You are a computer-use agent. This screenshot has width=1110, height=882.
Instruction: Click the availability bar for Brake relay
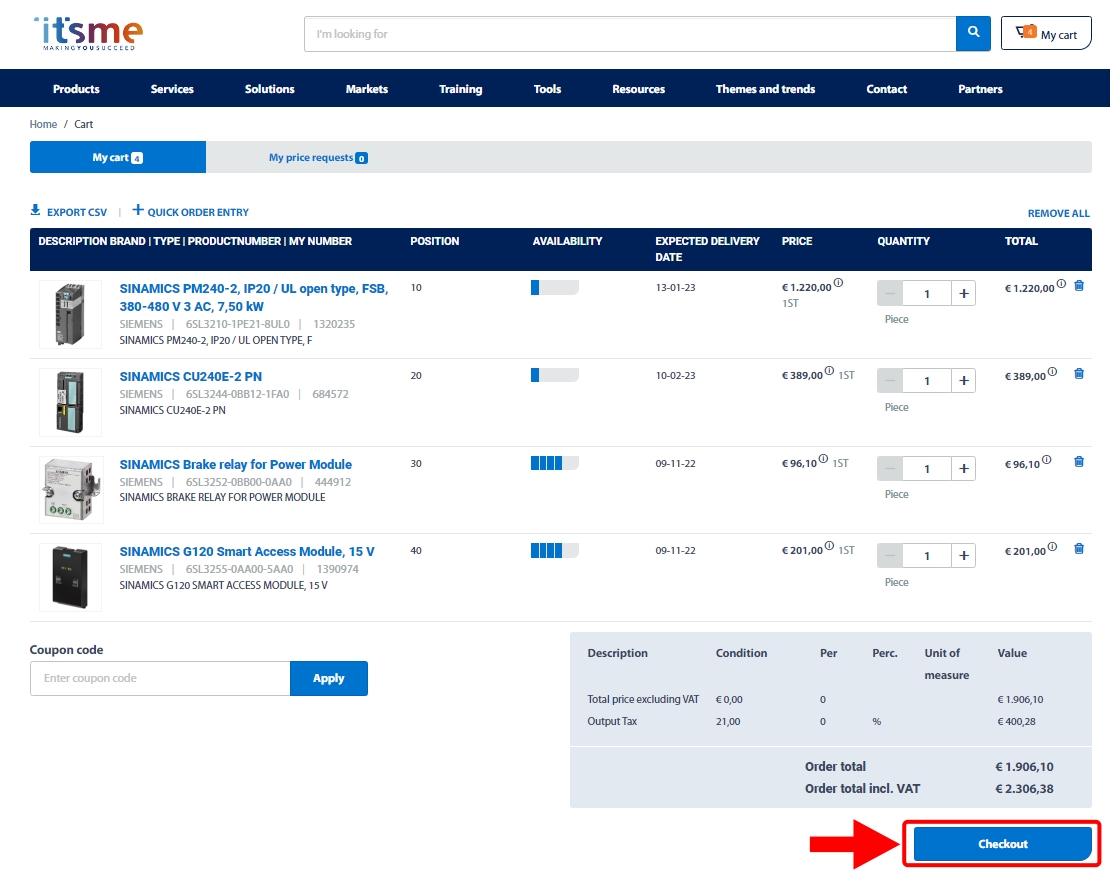click(x=554, y=463)
